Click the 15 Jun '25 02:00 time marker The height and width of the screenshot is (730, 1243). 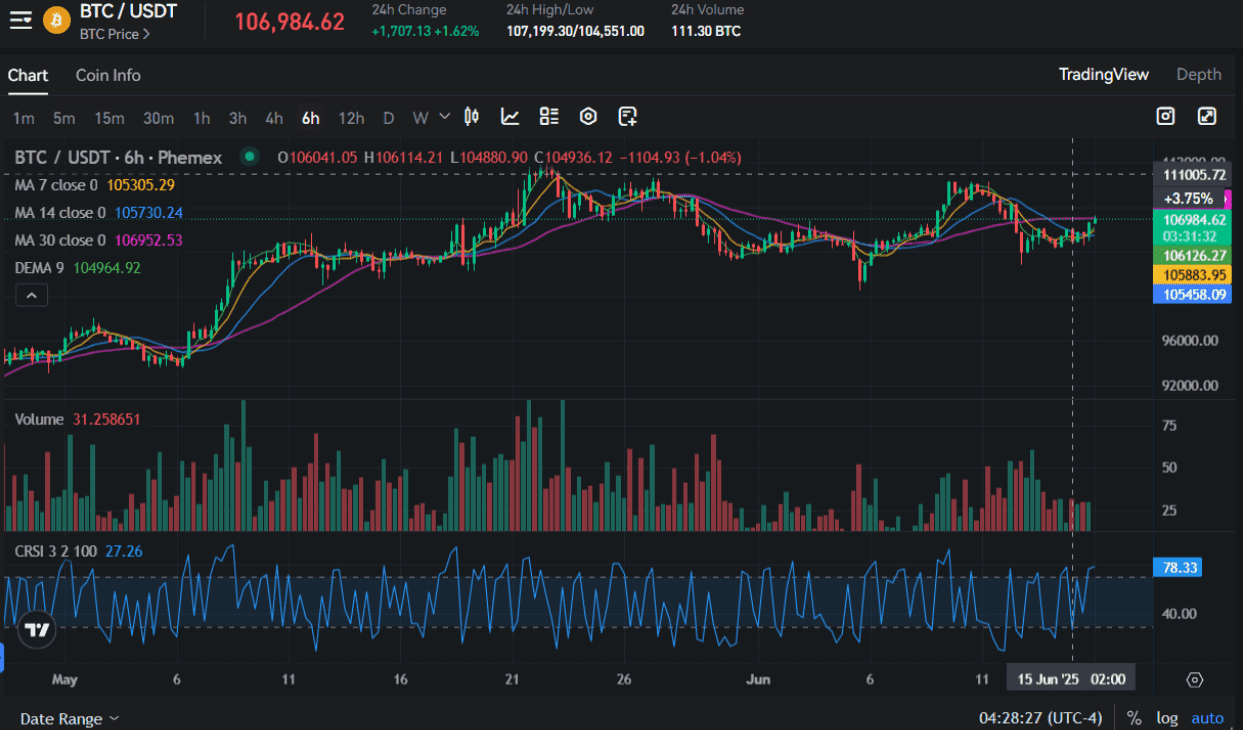point(1071,680)
